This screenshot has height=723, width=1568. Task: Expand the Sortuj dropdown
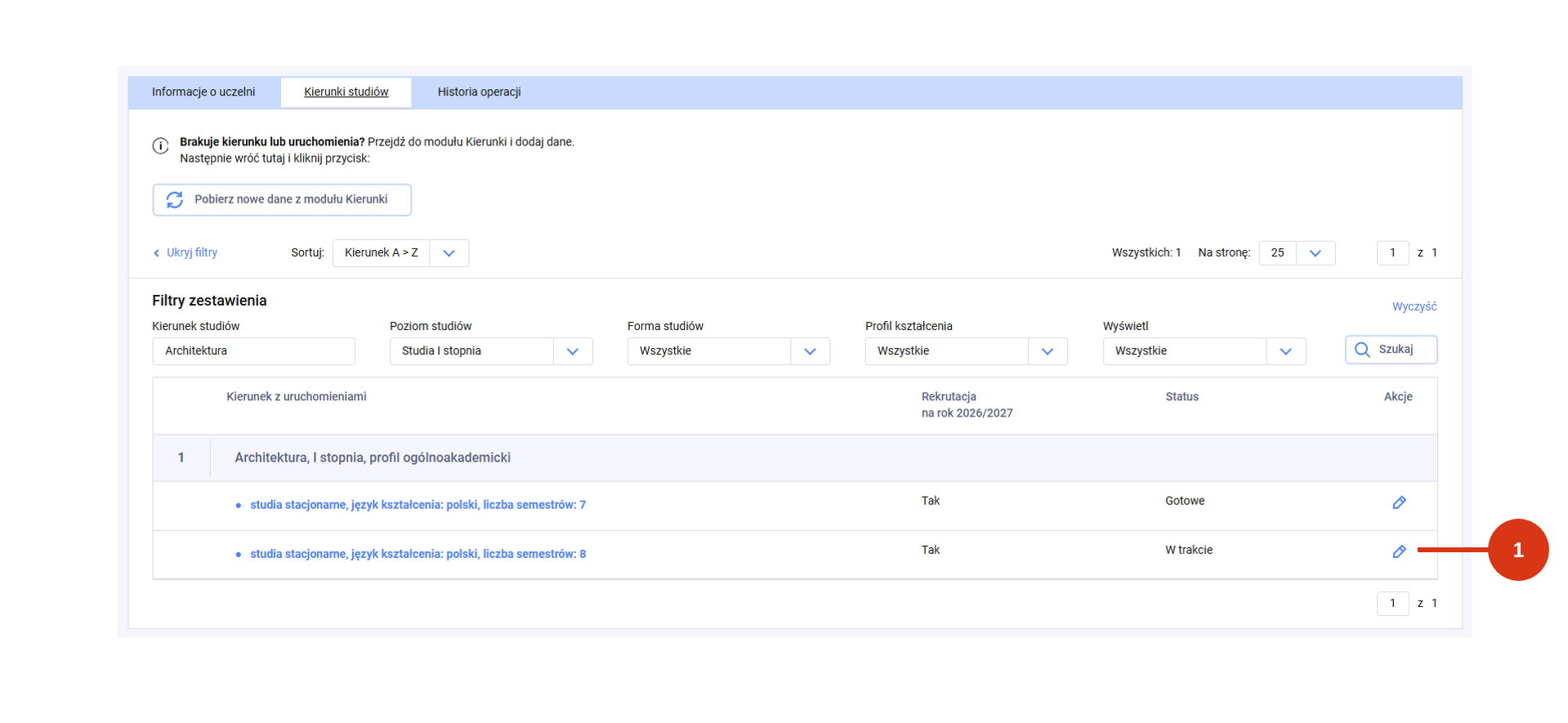pos(449,253)
